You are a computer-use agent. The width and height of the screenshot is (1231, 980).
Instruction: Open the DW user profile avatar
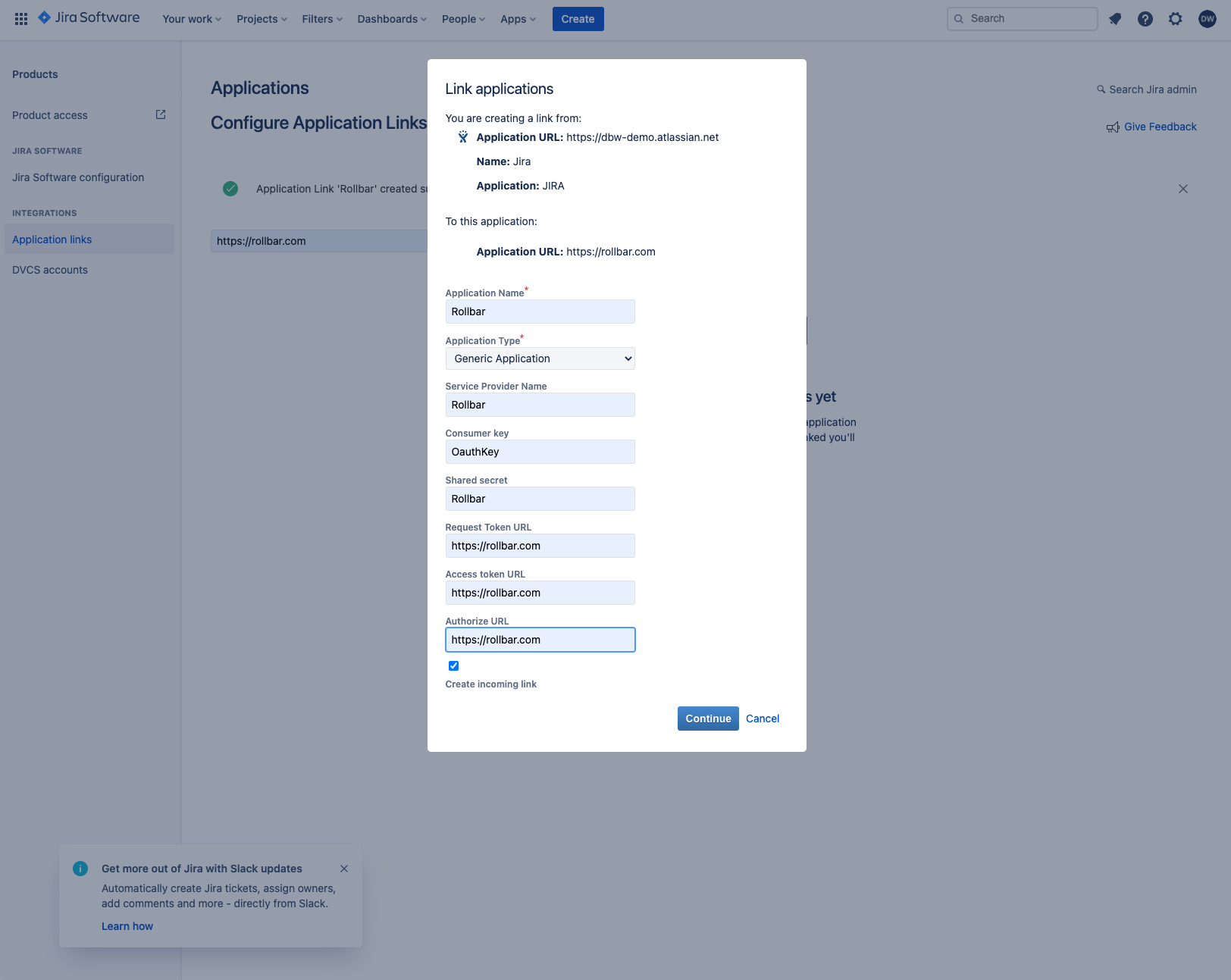pyautogui.click(x=1208, y=19)
